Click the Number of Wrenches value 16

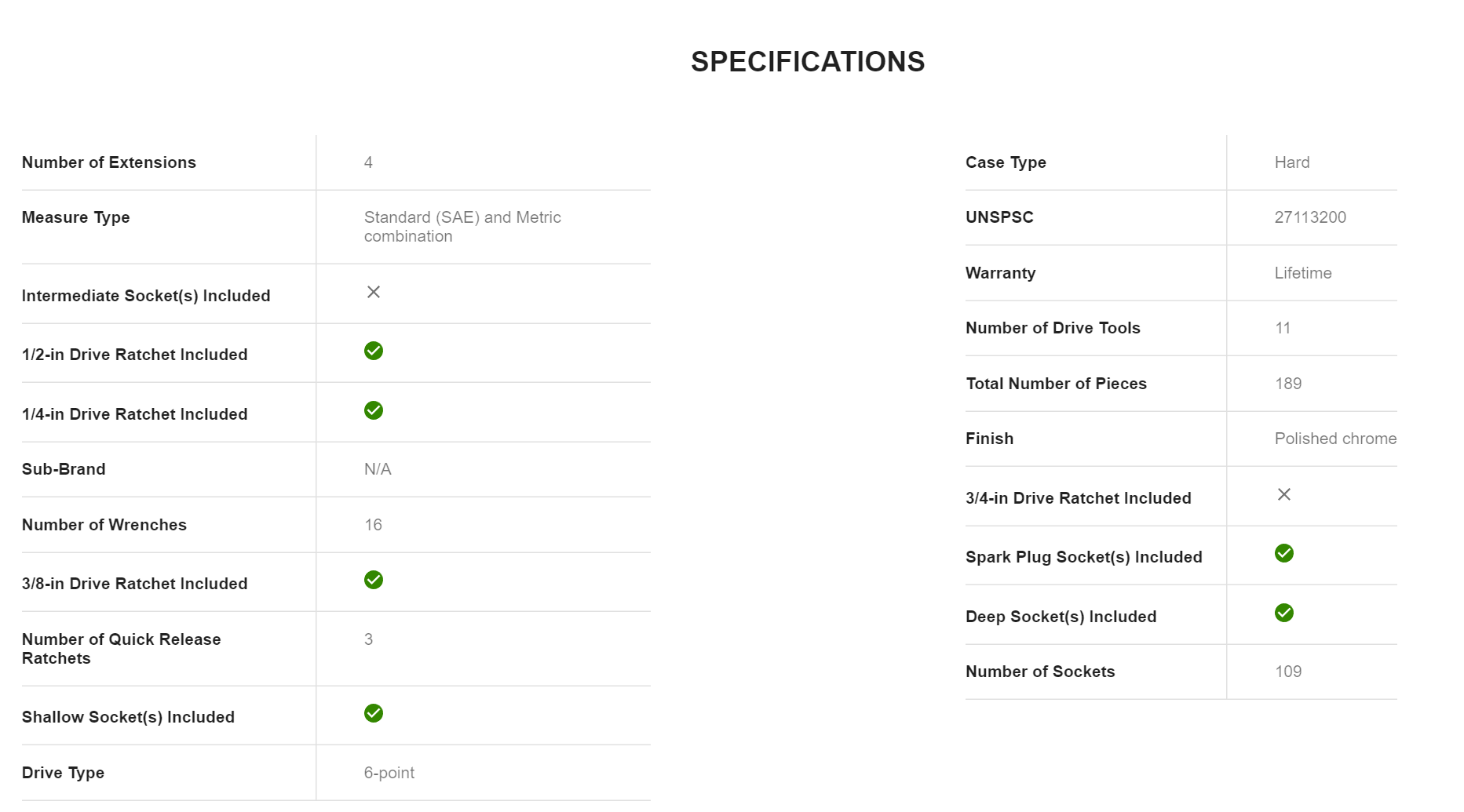373,525
